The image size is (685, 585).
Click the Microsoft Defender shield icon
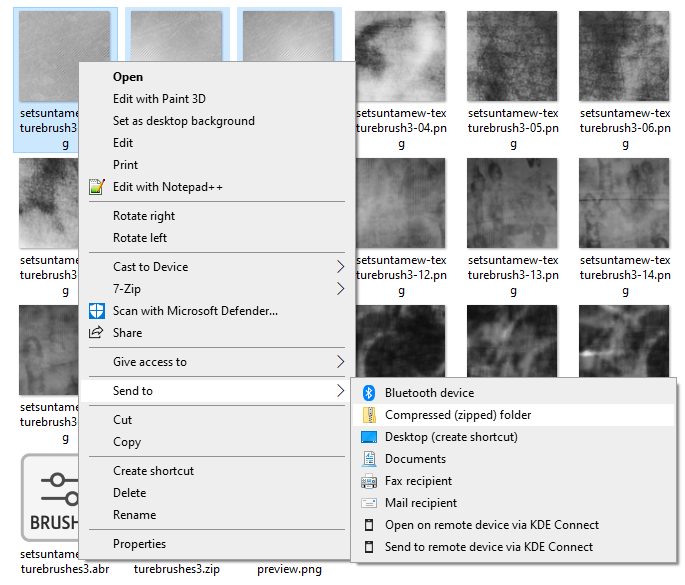point(97,311)
